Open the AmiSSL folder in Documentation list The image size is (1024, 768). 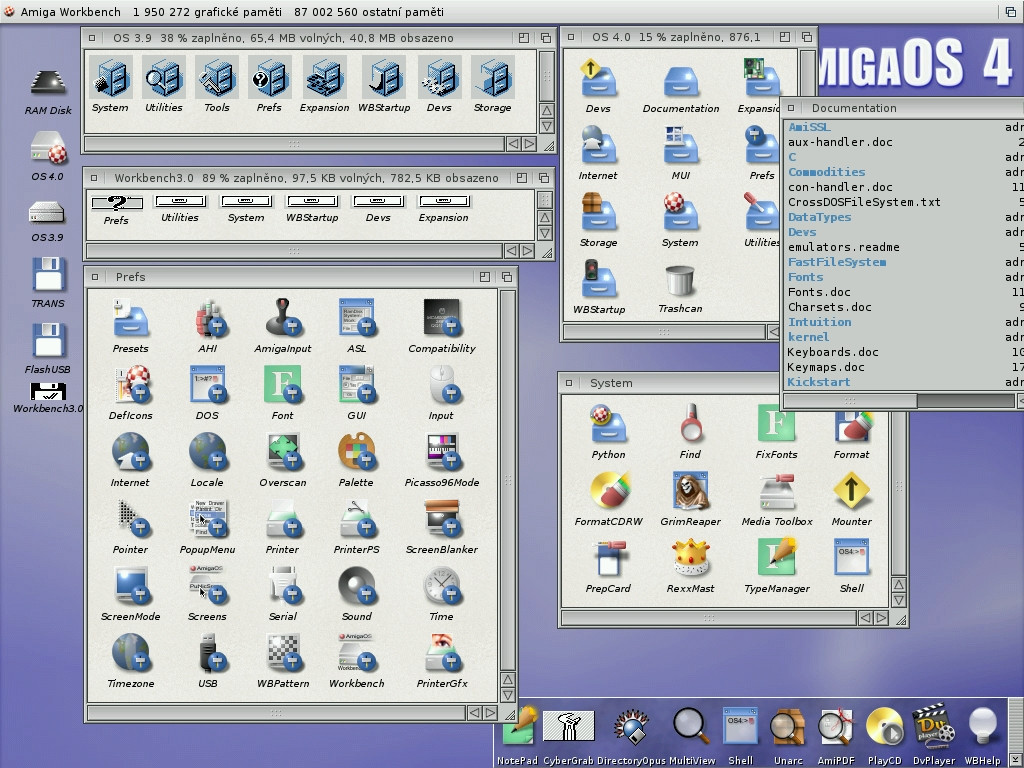point(809,127)
